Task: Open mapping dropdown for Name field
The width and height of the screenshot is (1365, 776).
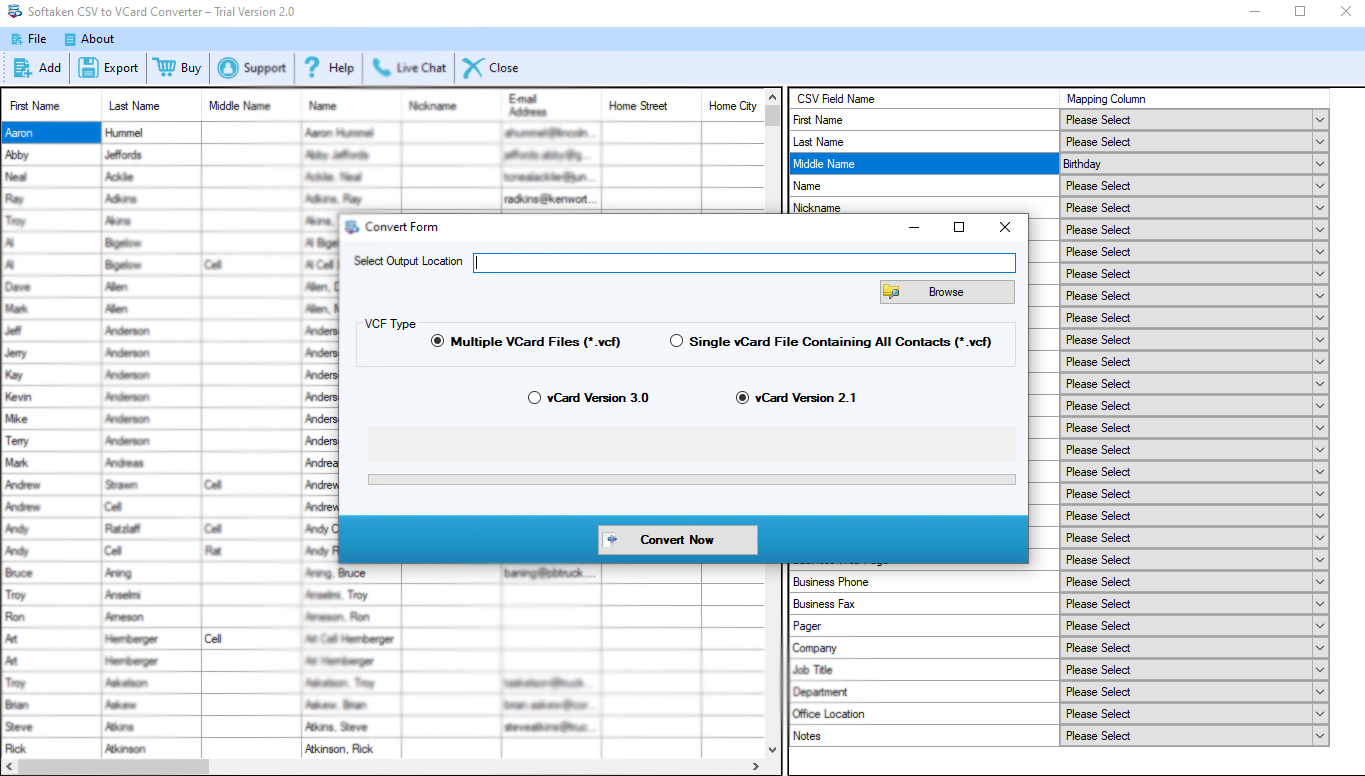Action: pos(1320,186)
